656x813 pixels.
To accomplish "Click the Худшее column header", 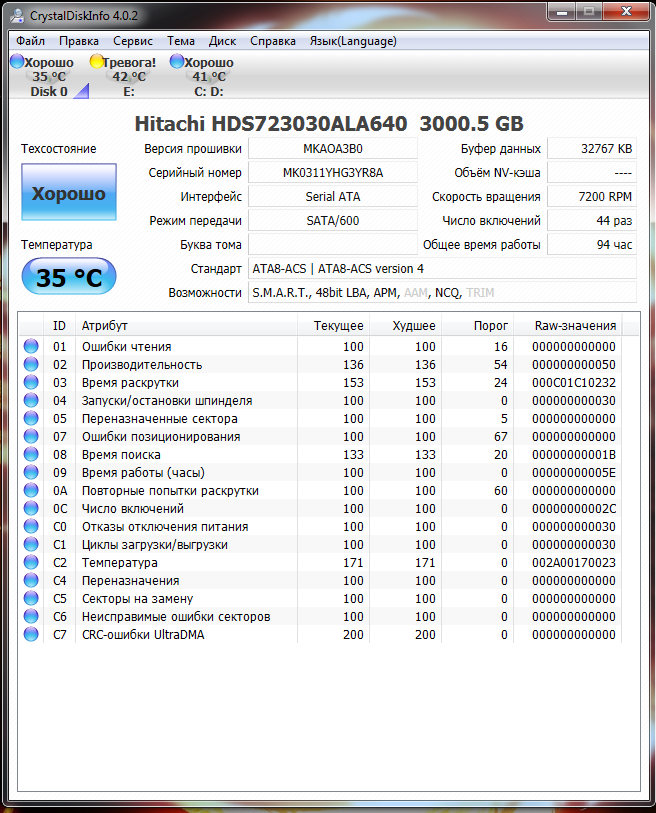I will [406, 326].
